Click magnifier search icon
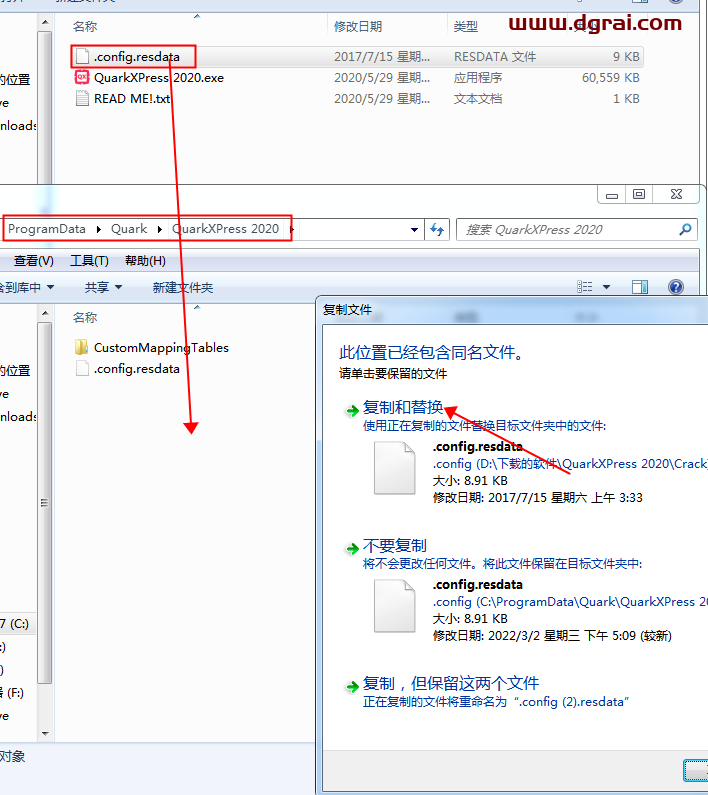Screen dimensions: 708x795 (685, 229)
